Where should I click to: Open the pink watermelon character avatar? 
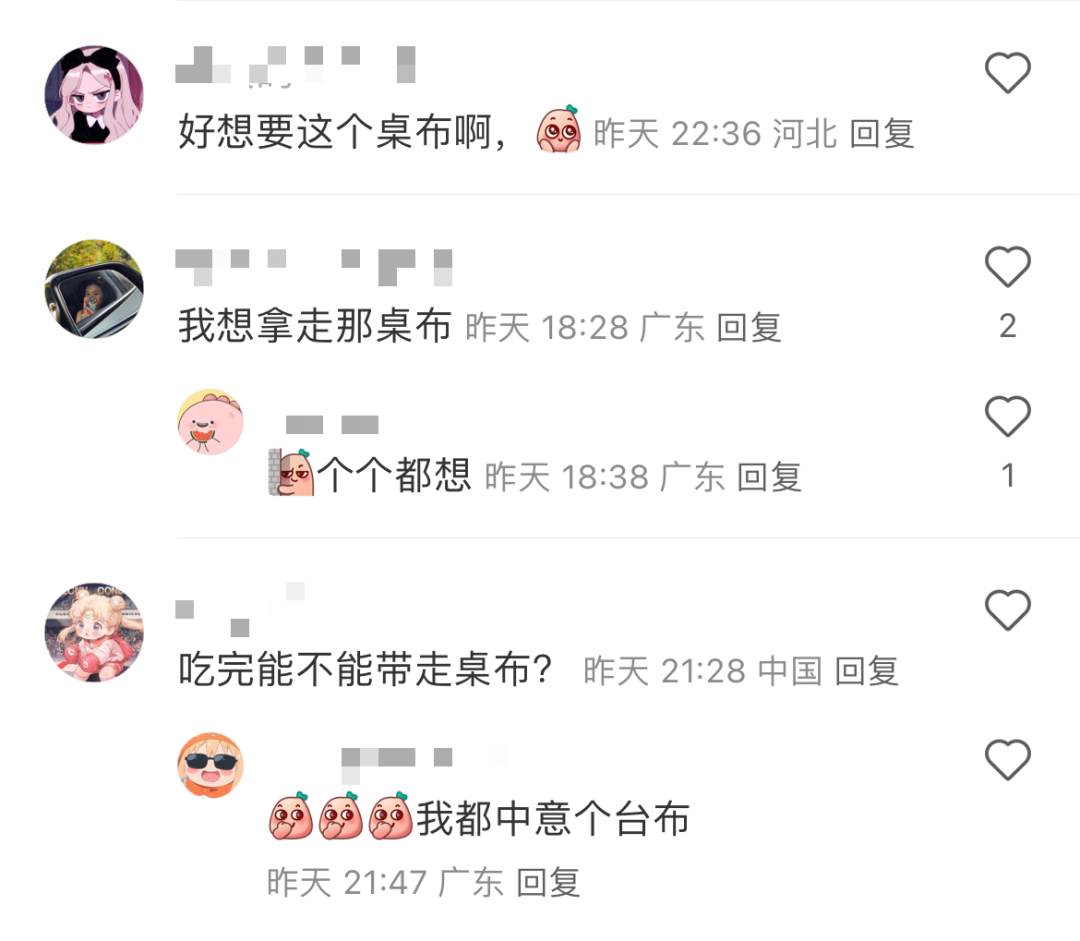click(211, 422)
